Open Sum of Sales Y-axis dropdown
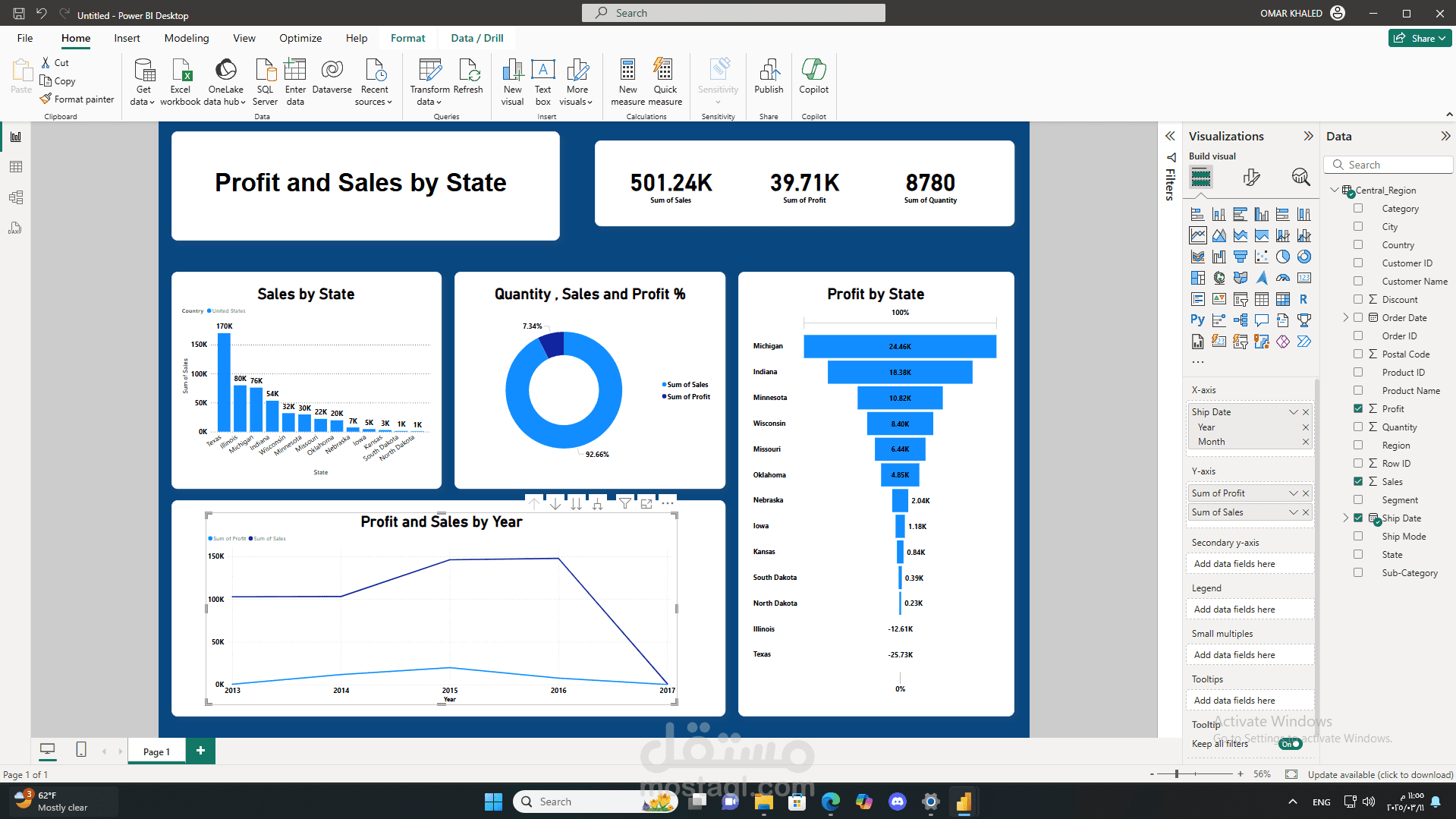The height and width of the screenshot is (819, 1456). coord(1293,512)
